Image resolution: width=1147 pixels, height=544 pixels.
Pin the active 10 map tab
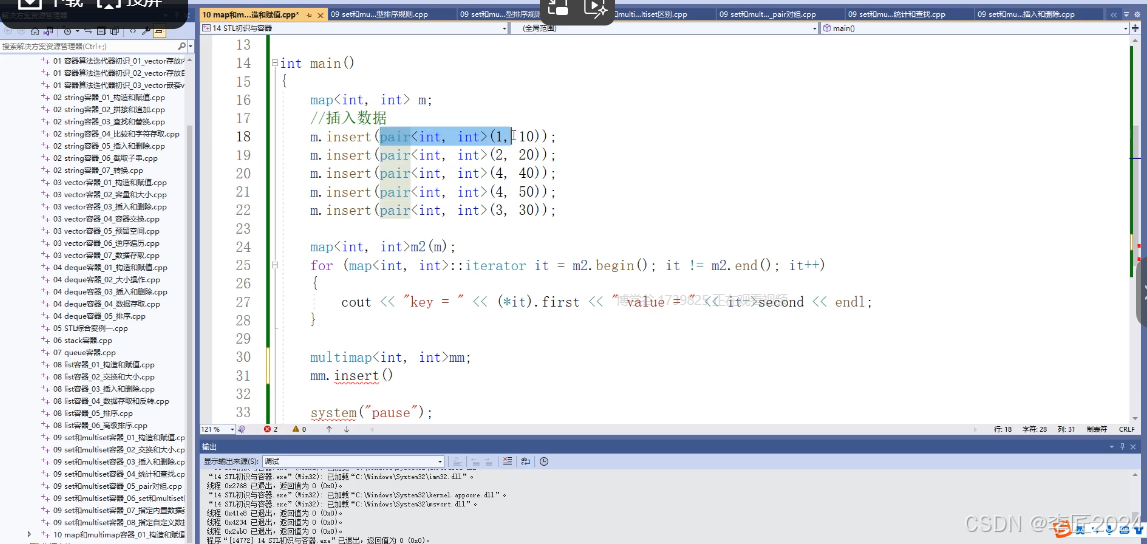[x=311, y=14]
